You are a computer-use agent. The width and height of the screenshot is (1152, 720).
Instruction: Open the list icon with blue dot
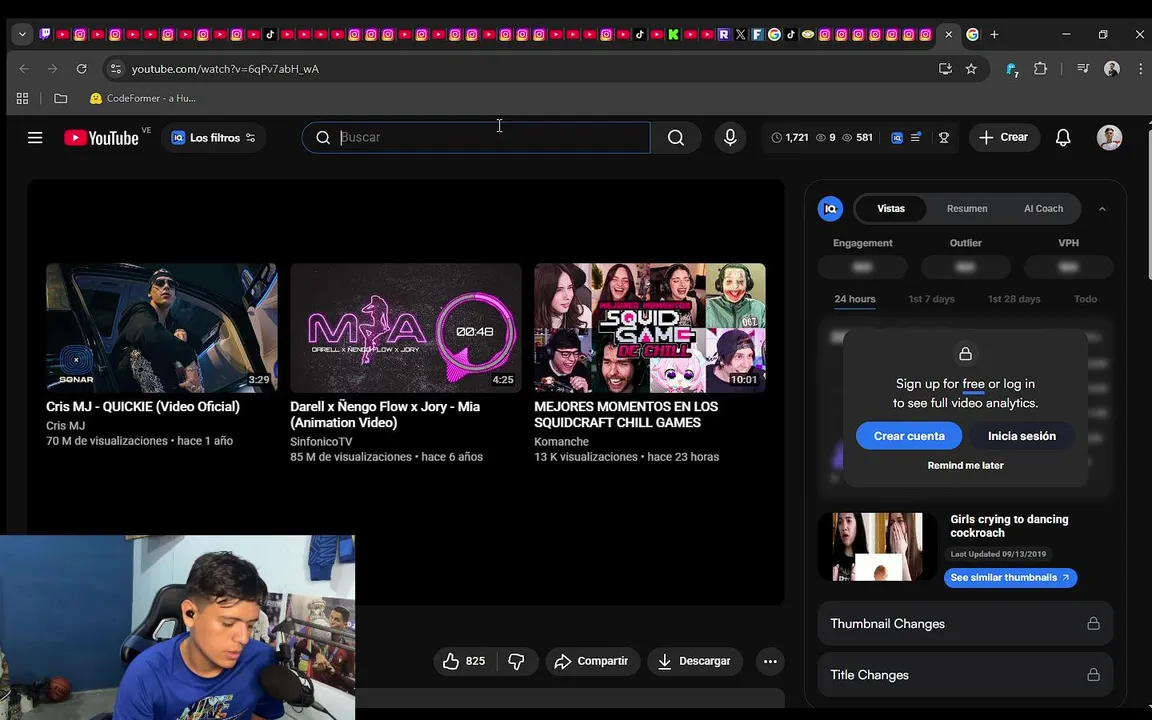coord(915,137)
